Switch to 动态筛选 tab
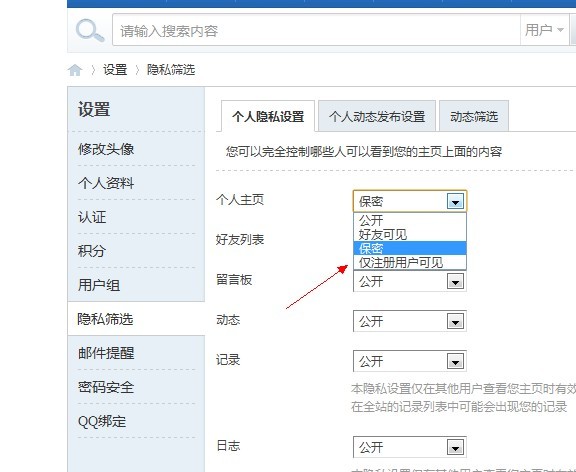576x472 pixels. pyautogui.click(x=474, y=116)
